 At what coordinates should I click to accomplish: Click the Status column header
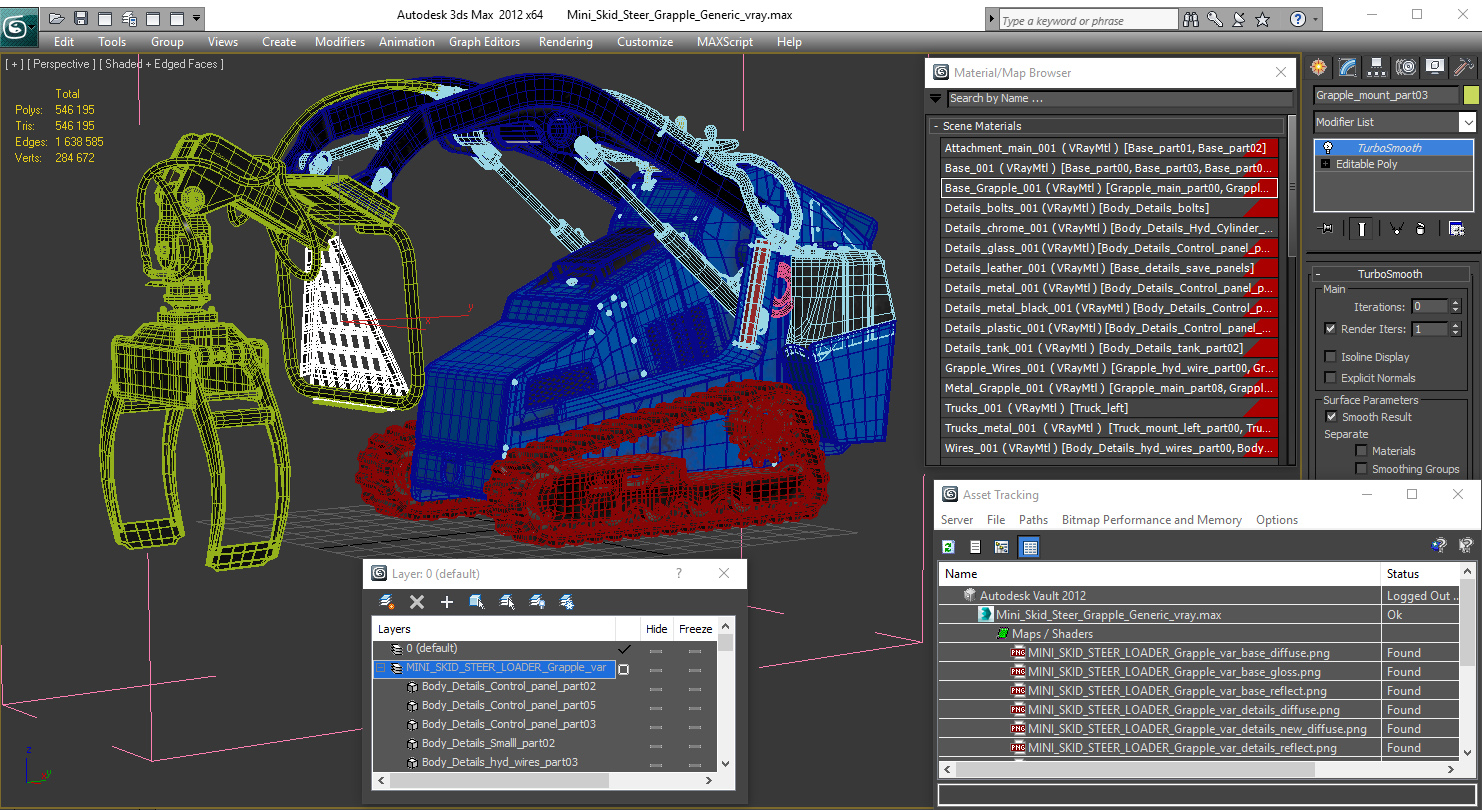tap(1419, 574)
